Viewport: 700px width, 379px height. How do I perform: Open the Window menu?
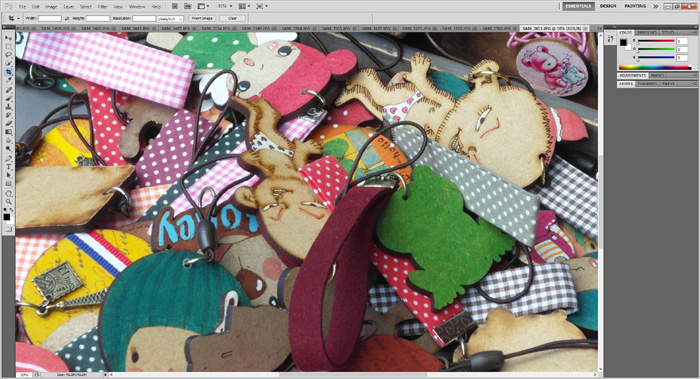pos(137,7)
